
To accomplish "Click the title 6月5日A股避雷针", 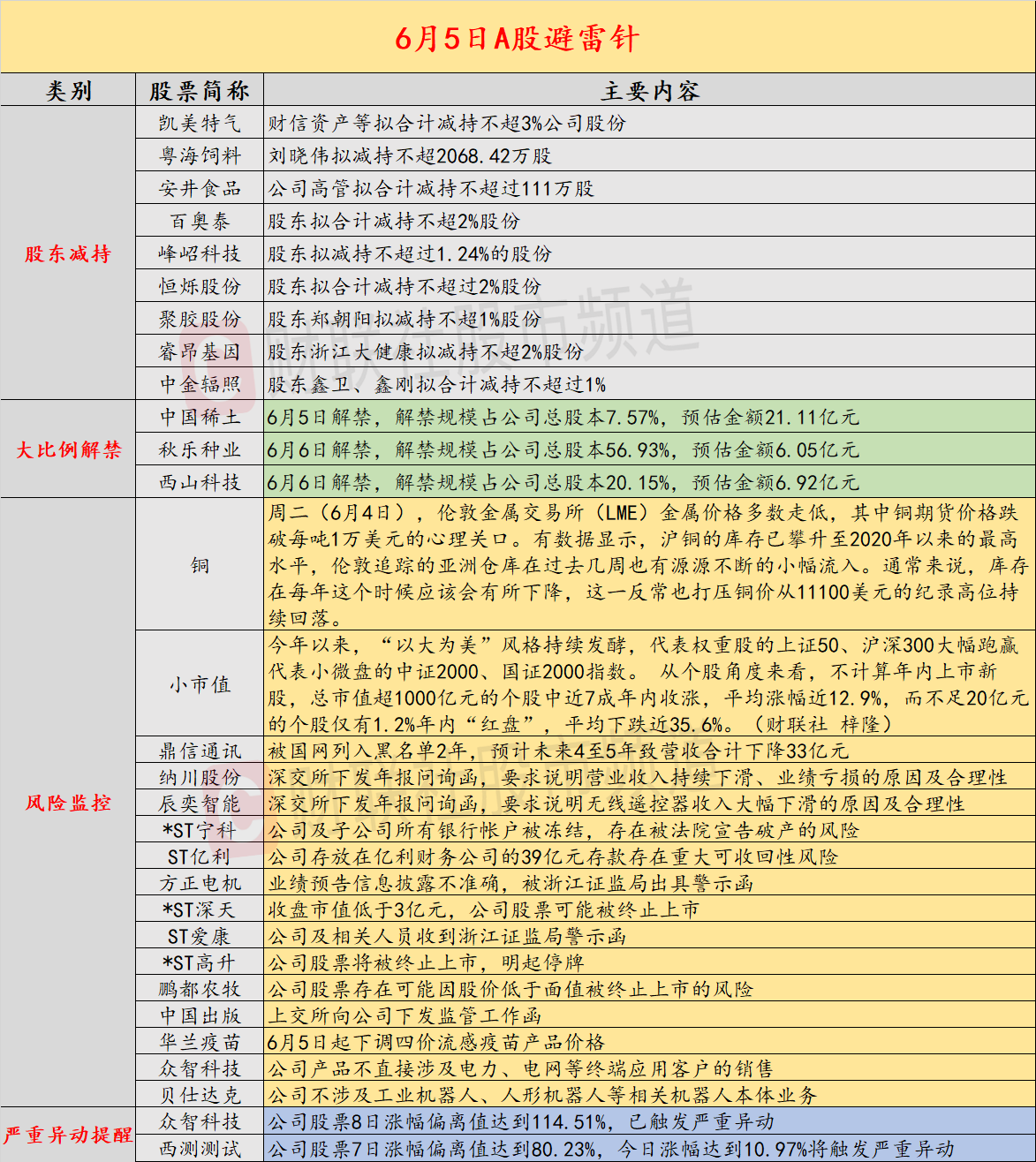I will (x=517, y=39).
